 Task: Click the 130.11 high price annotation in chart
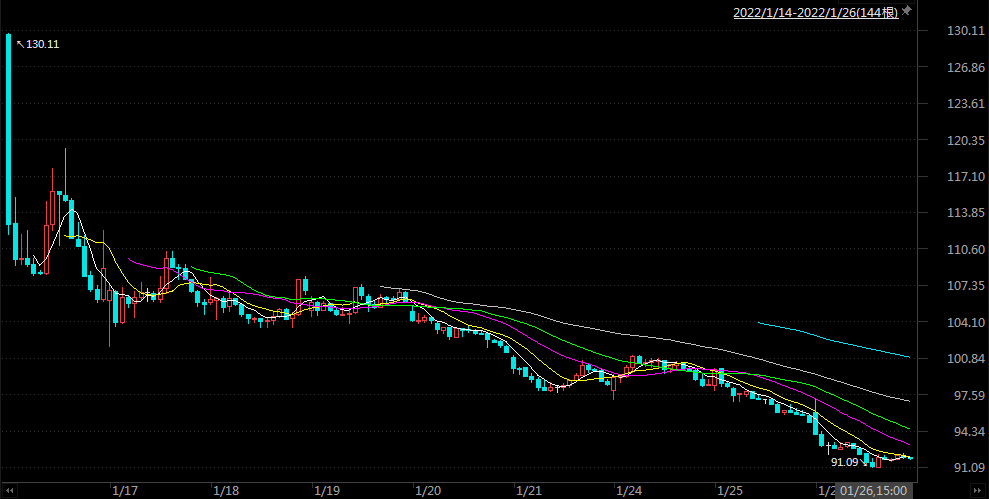pos(43,44)
